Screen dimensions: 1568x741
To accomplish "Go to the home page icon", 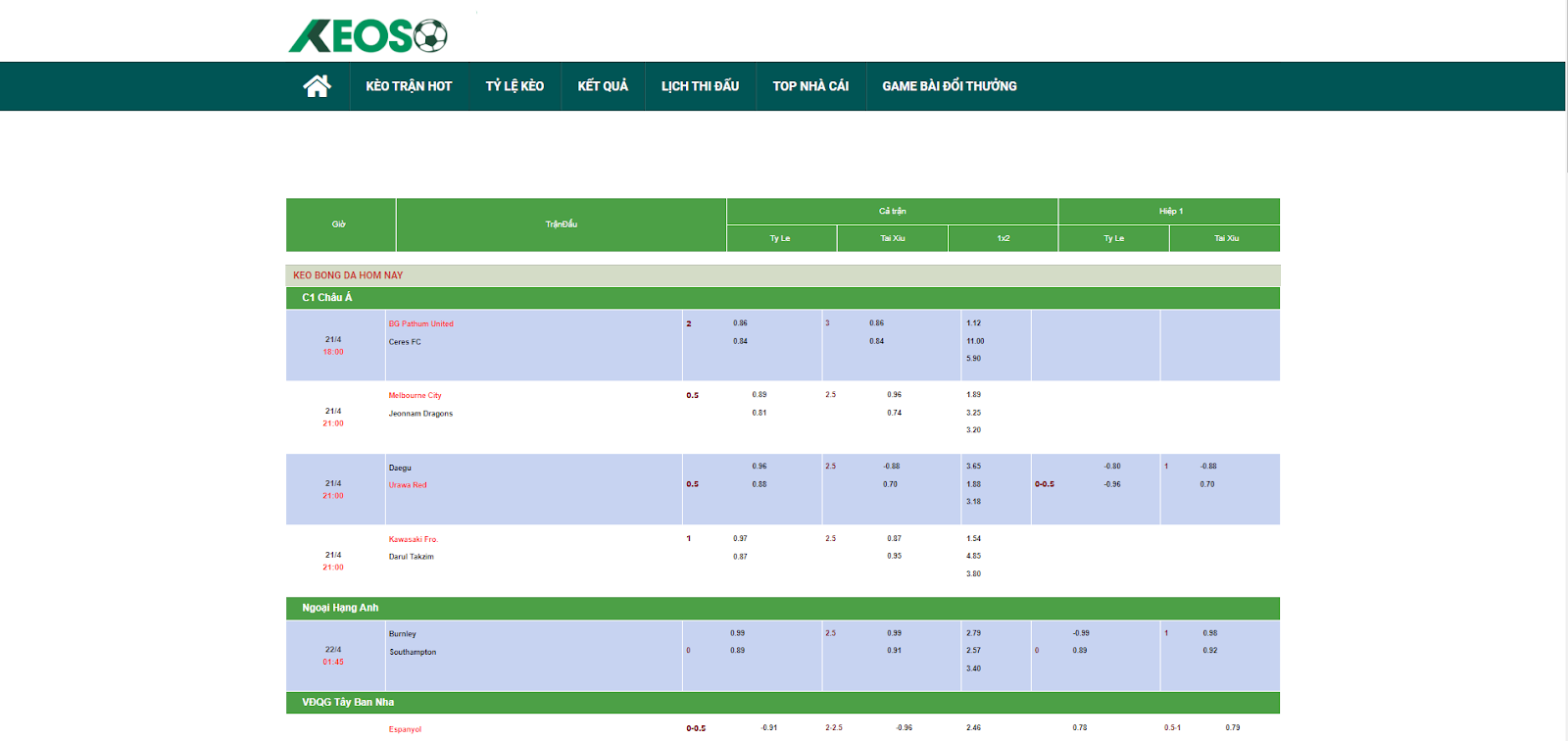I will [x=317, y=86].
